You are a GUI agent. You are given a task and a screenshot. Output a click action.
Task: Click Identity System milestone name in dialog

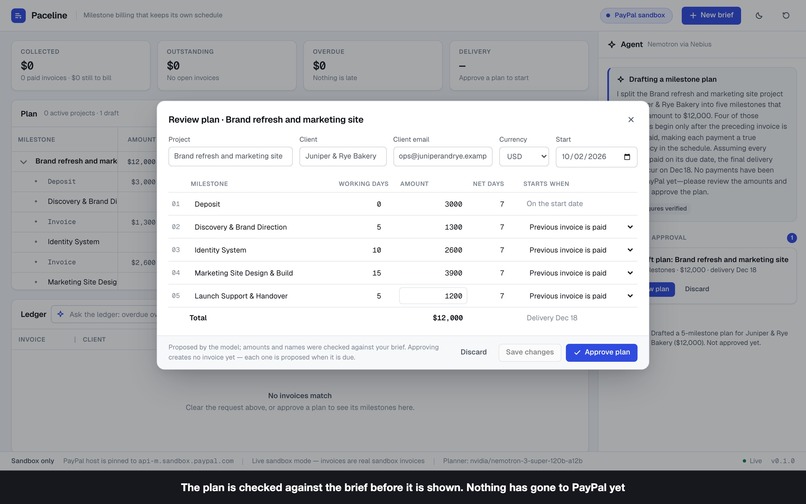coord(221,250)
